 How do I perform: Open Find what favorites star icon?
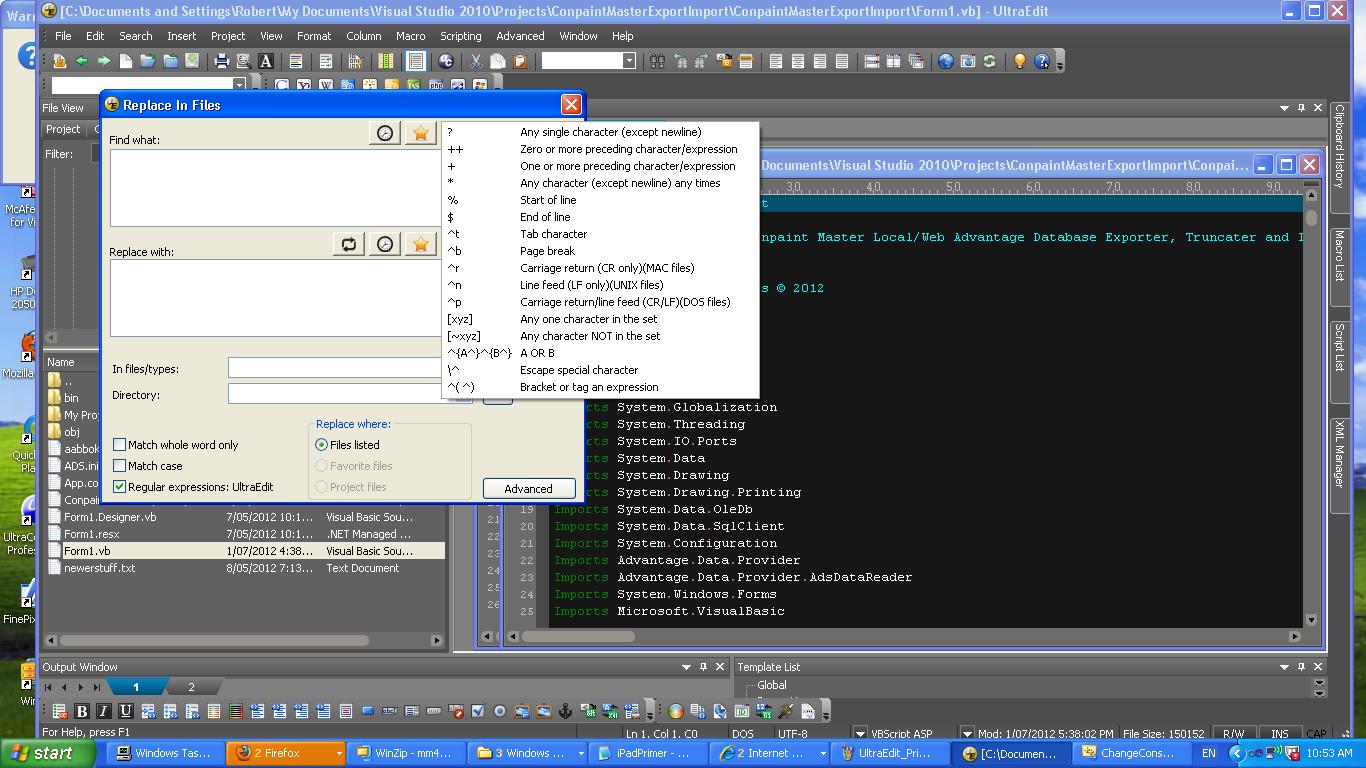pos(421,133)
